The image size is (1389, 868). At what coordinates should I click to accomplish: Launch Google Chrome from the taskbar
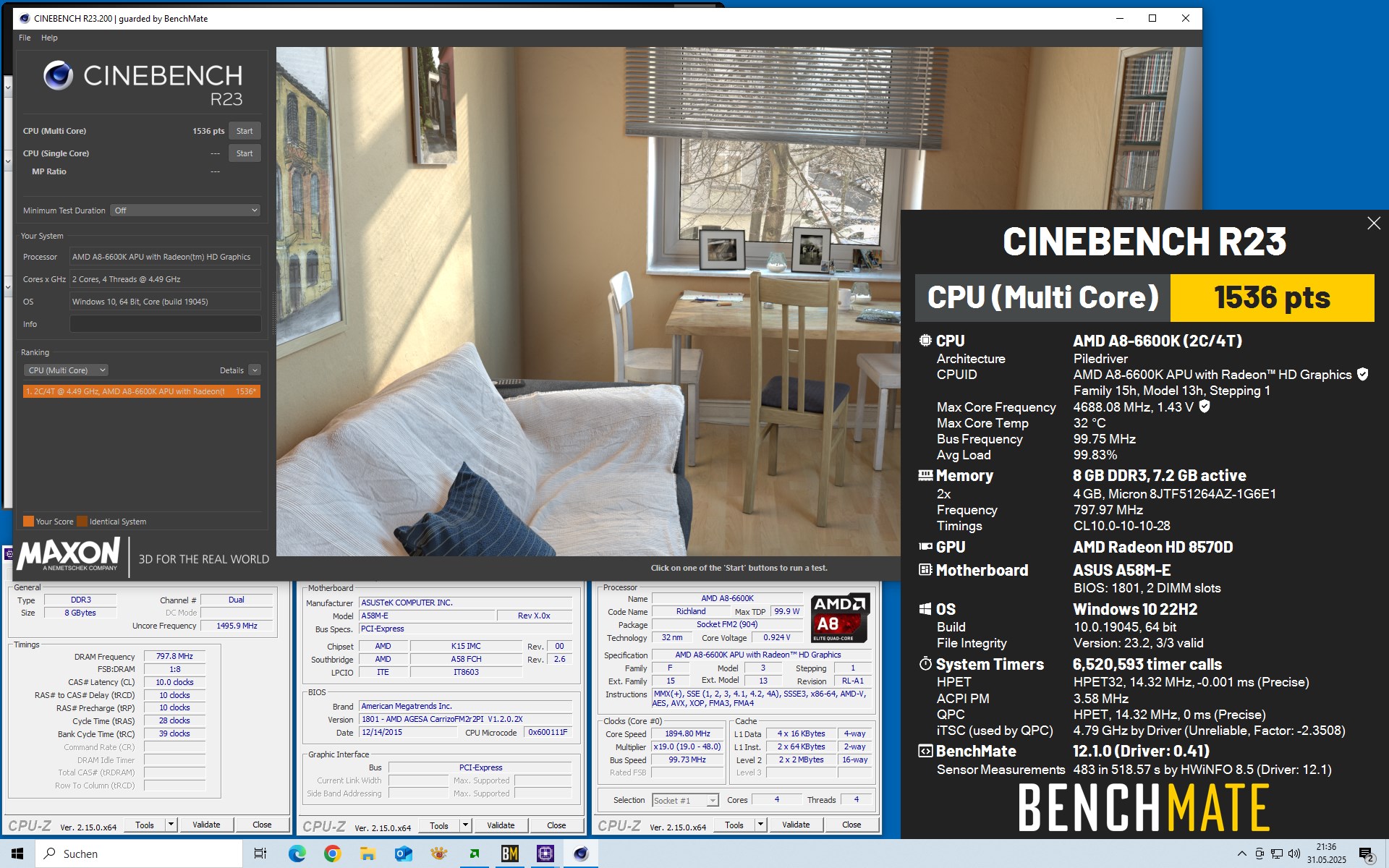[332, 854]
